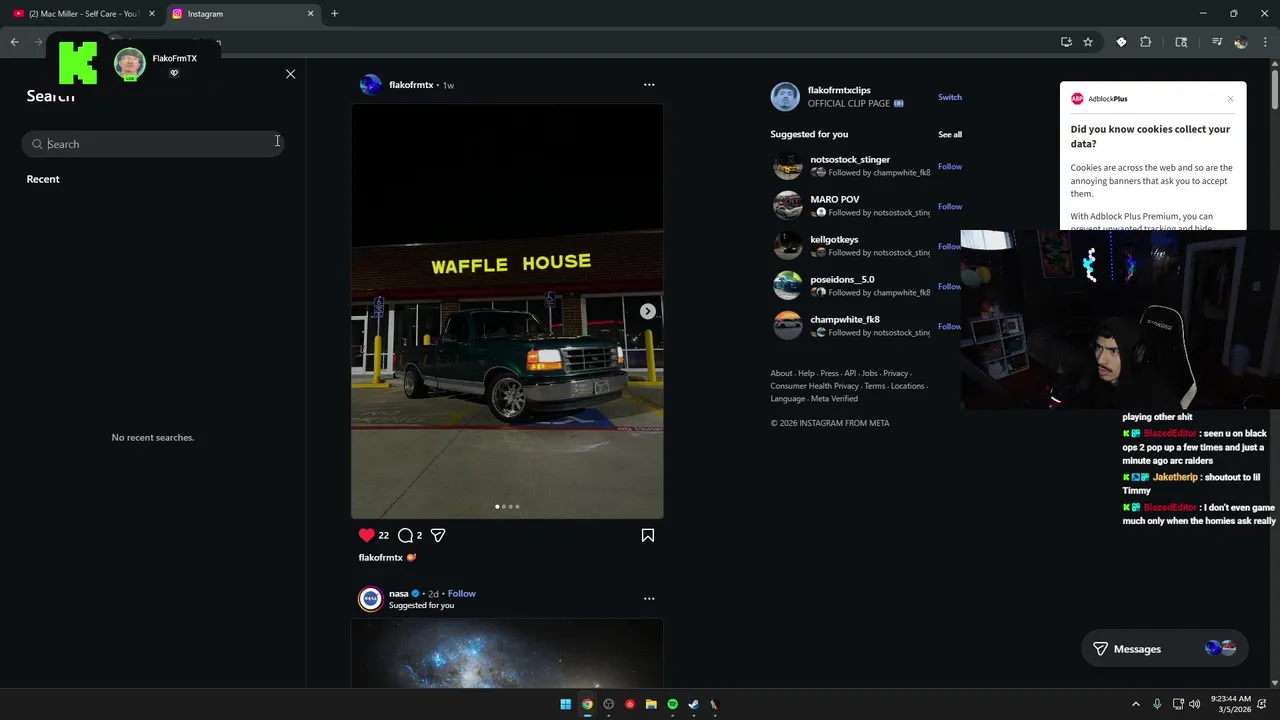
Task: Click the Instagram search input field
Action: (x=153, y=144)
